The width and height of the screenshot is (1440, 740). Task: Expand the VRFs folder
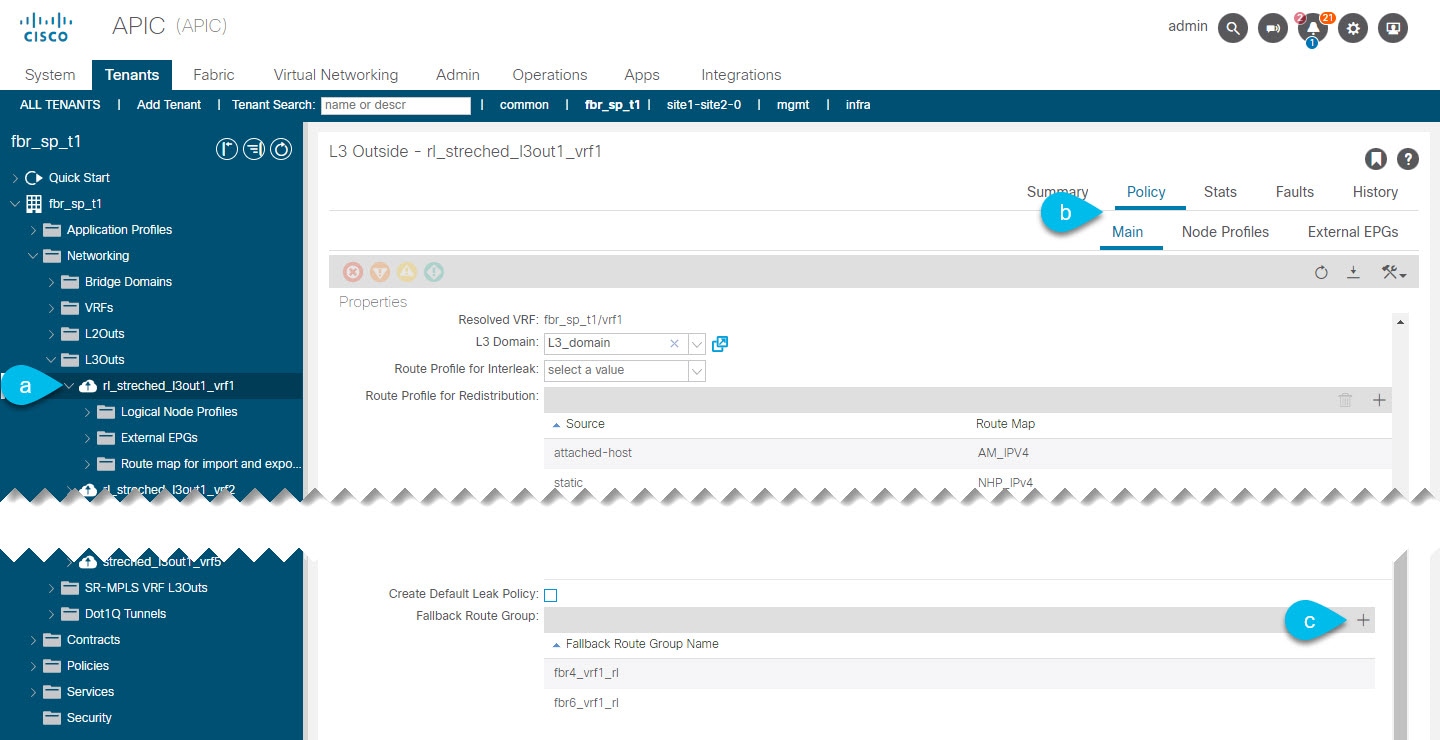[51, 308]
